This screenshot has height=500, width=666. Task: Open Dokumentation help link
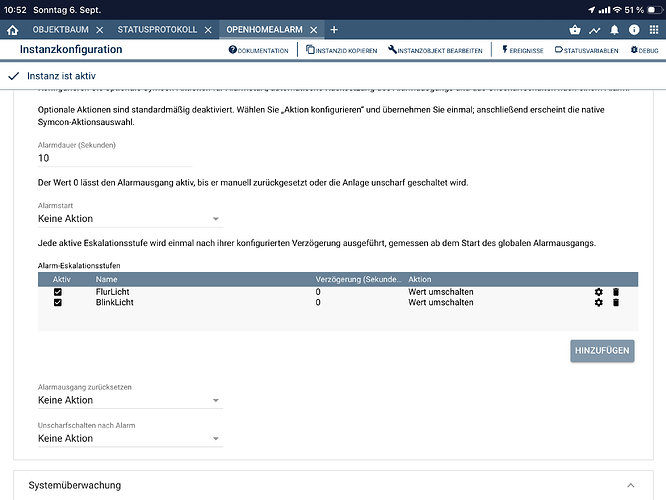pyautogui.click(x=258, y=50)
